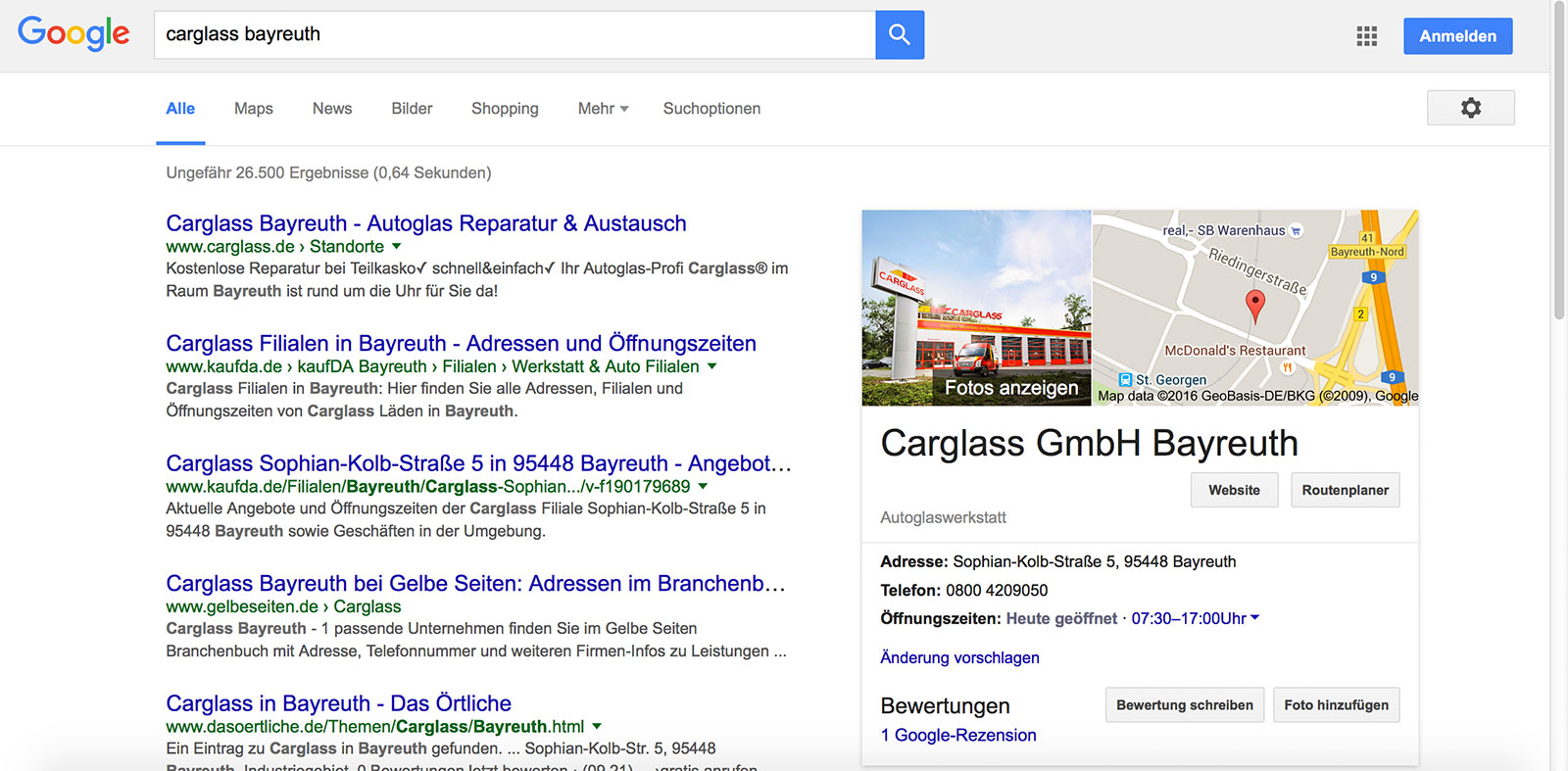The height and width of the screenshot is (771, 1568).
Task: Switch to the News tab
Action: (332, 109)
